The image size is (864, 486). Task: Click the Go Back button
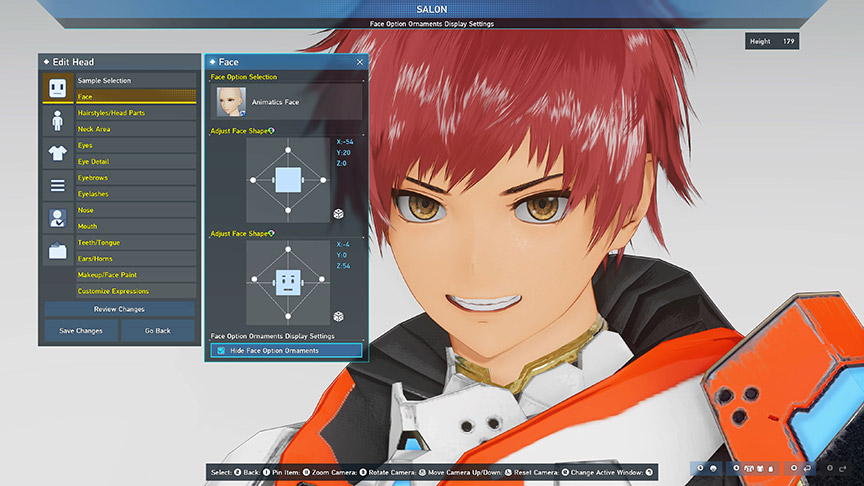pos(157,330)
